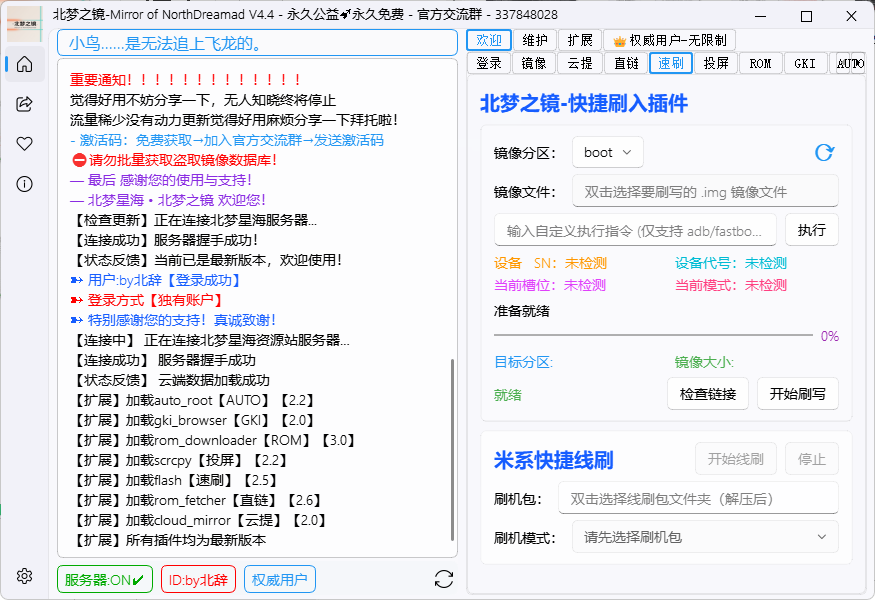This screenshot has width=875, height=600.
Task: Click the refresh icon below log panel
Action: point(444,579)
